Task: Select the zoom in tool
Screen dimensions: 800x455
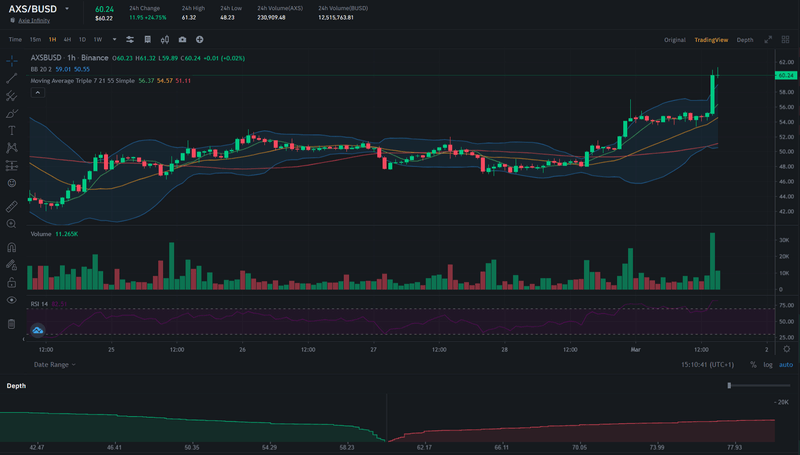Action: tap(12, 223)
